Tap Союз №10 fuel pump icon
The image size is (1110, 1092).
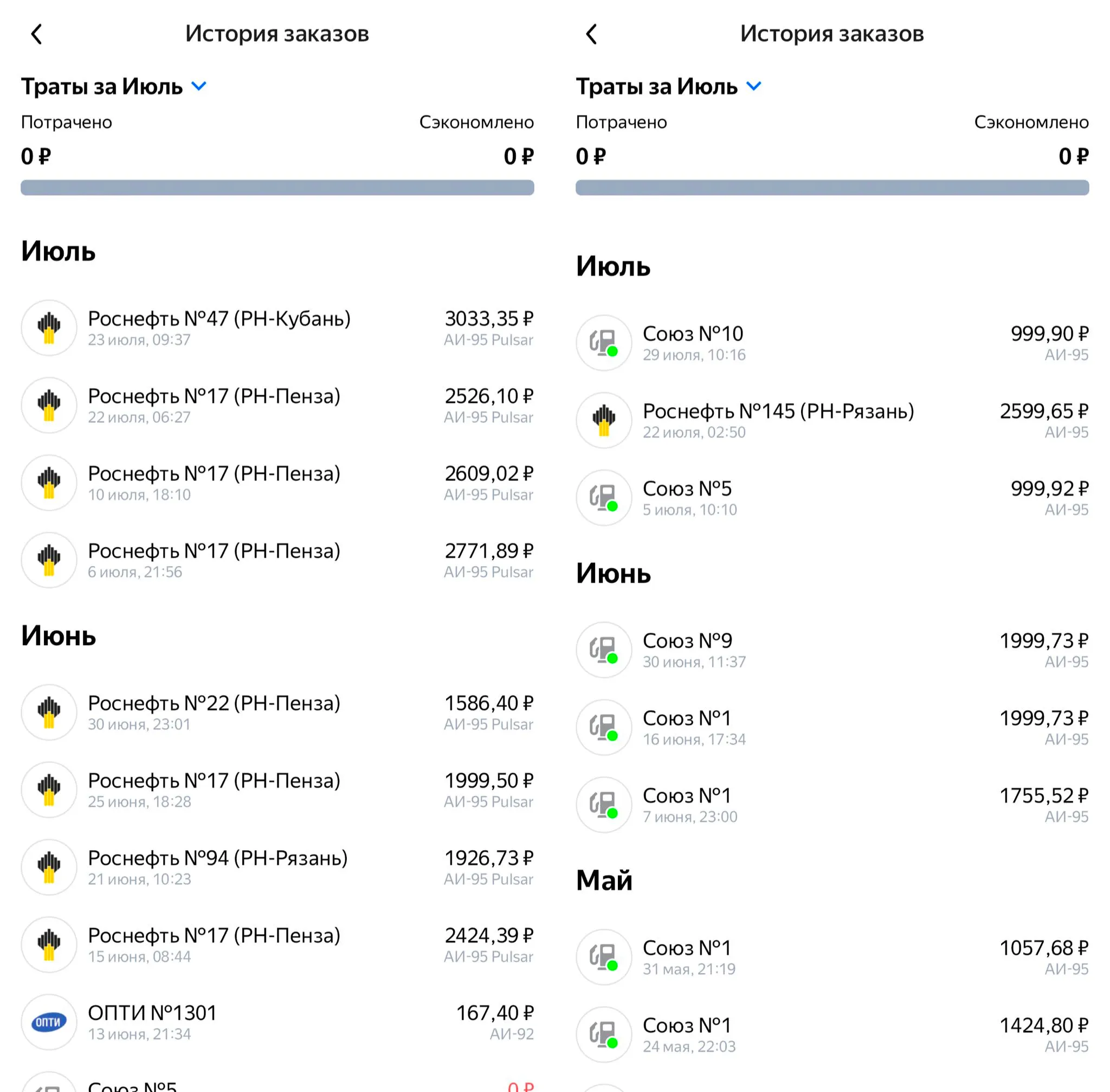(x=604, y=343)
